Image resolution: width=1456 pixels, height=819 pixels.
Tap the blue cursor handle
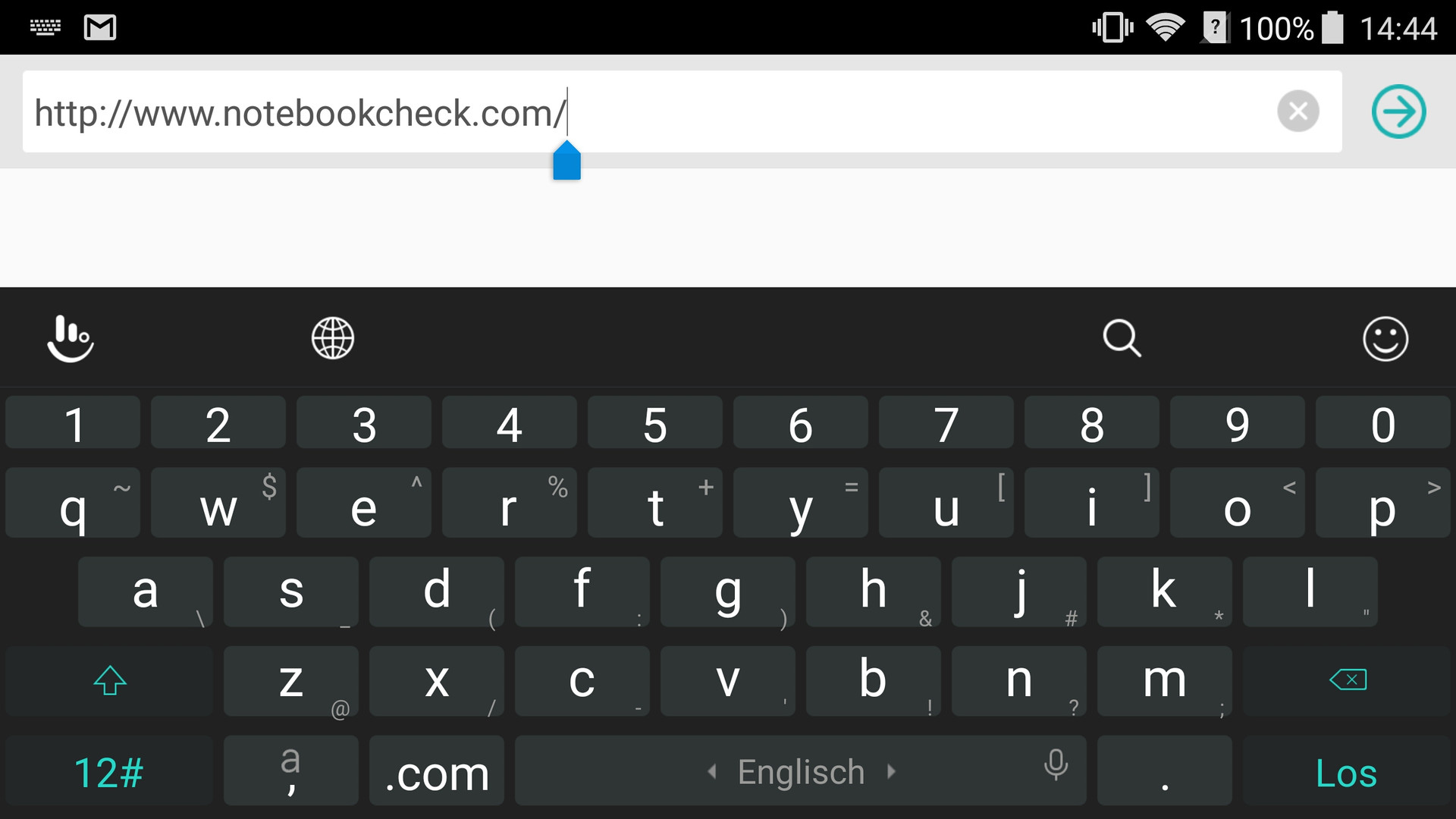coord(566,161)
